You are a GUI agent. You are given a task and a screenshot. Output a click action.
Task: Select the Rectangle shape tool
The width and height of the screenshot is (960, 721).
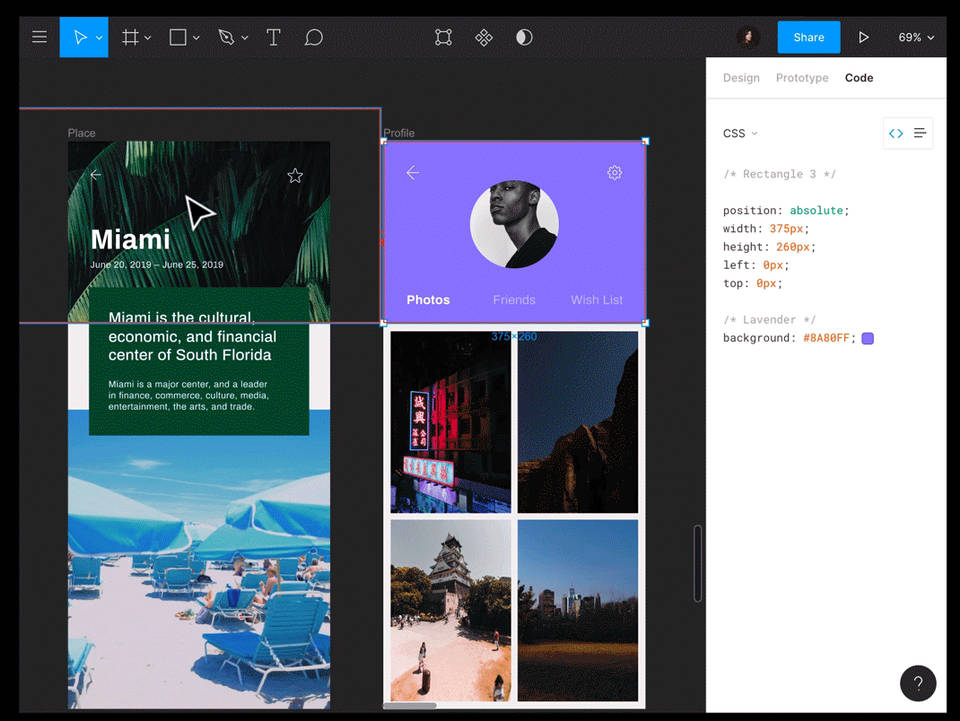(x=178, y=37)
